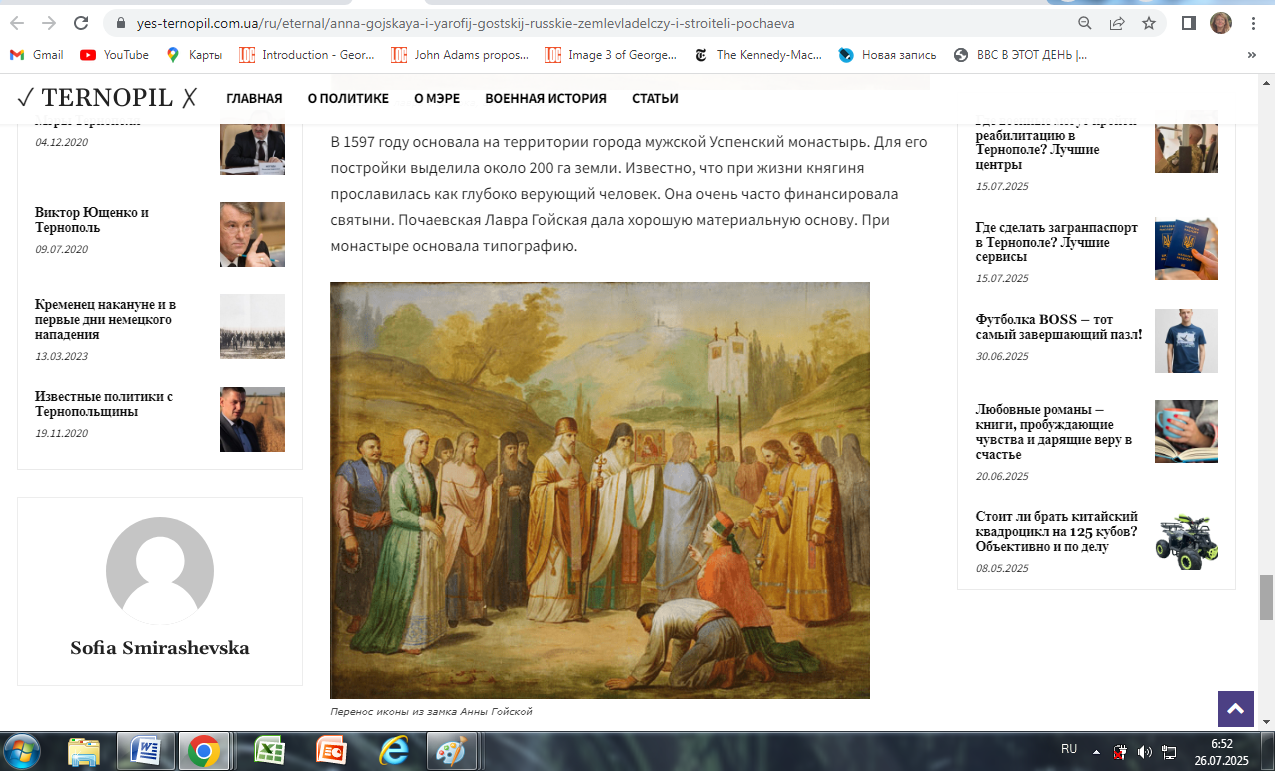The height and width of the screenshot is (779, 1275).
Task: Open the О ПОЛИТИКЕ menu item
Action: (x=348, y=98)
